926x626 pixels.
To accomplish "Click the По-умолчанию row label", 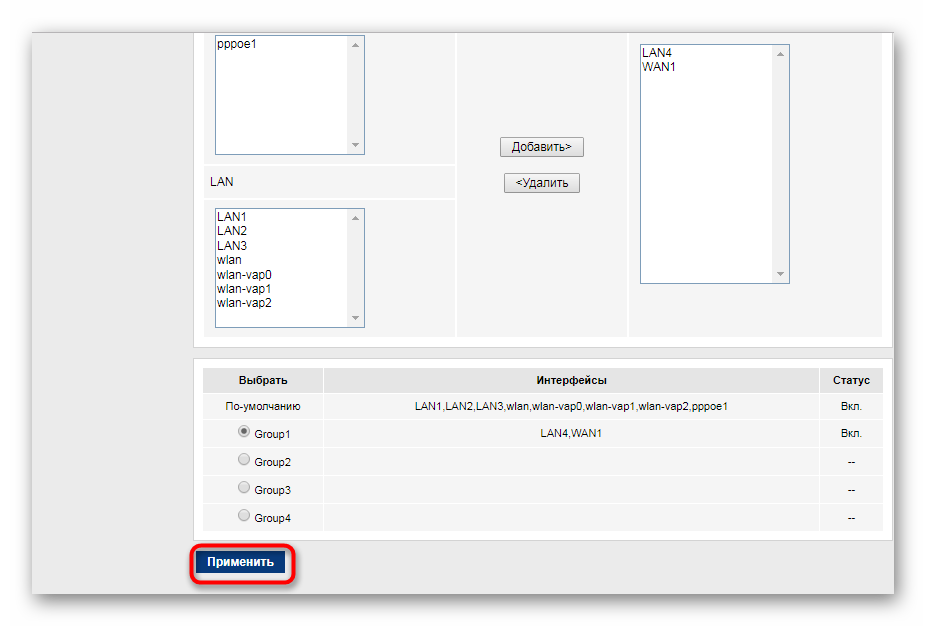I will [263, 406].
